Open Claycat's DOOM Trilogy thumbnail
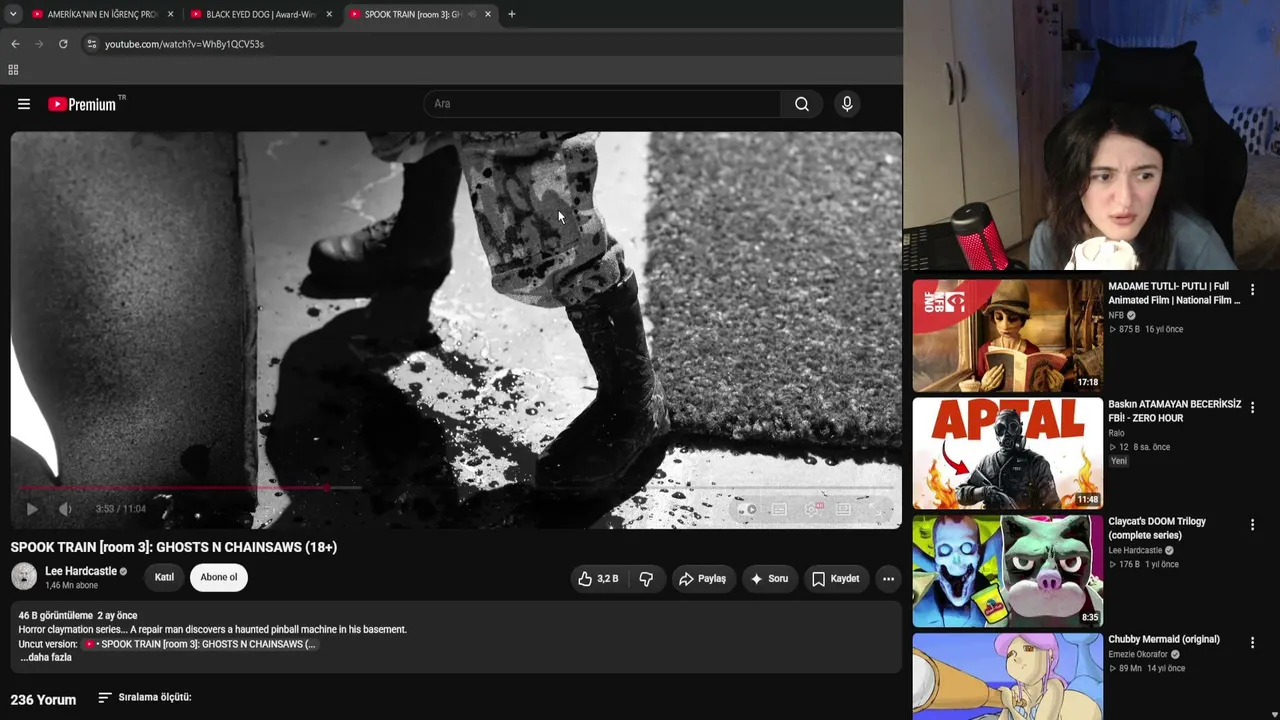 (x=1007, y=571)
